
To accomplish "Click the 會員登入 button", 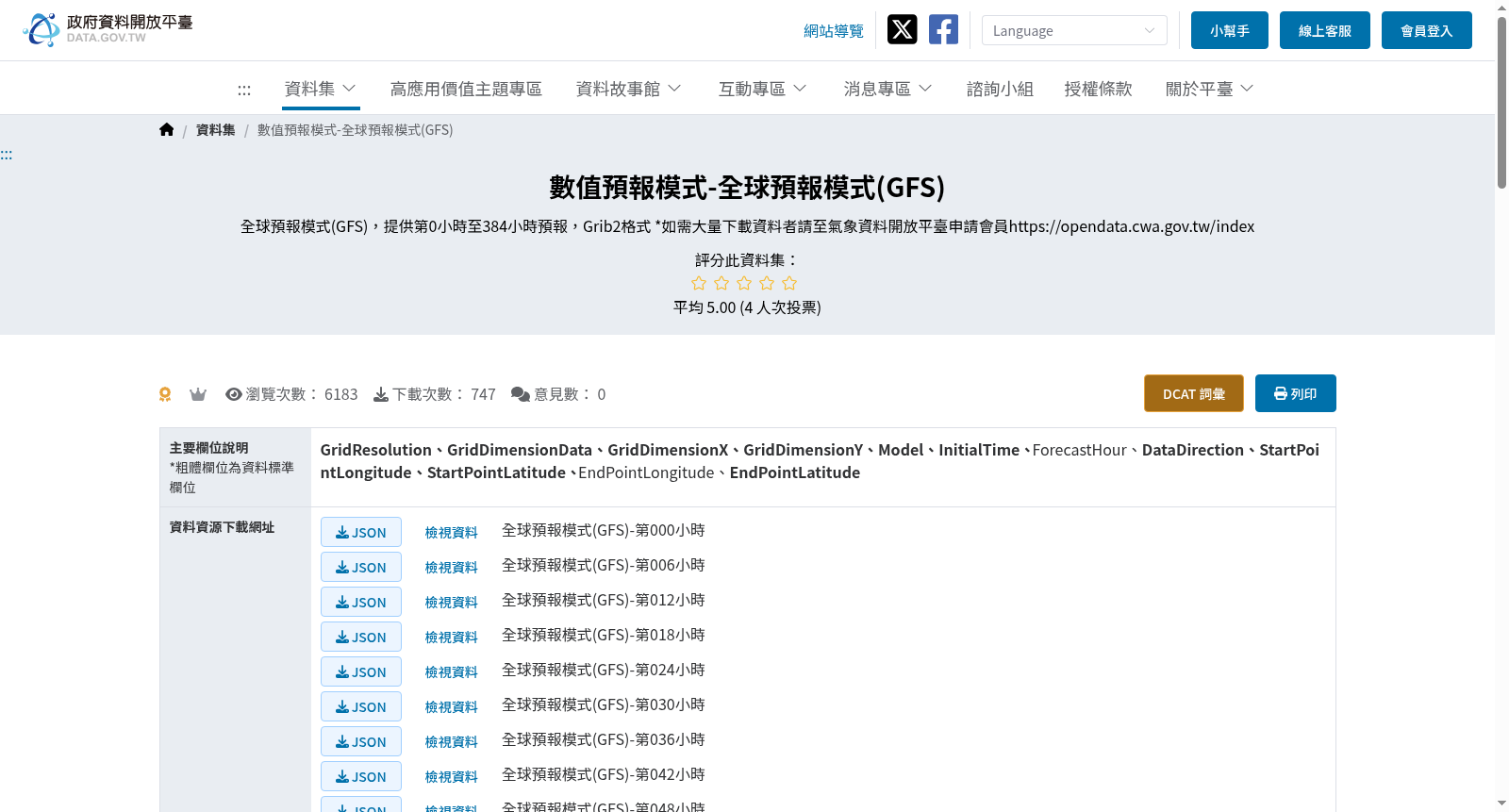I will pyautogui.click(x=1427, y=30).
